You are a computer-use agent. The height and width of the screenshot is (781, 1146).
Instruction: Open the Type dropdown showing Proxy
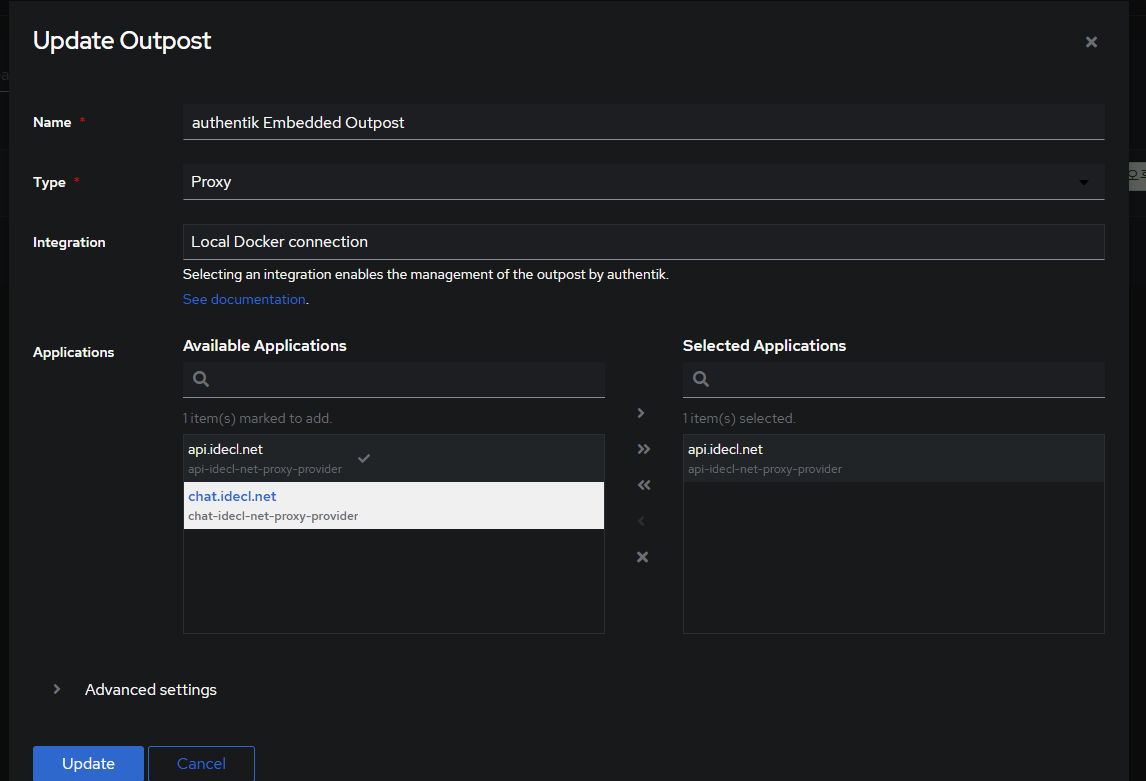point(643,182)
